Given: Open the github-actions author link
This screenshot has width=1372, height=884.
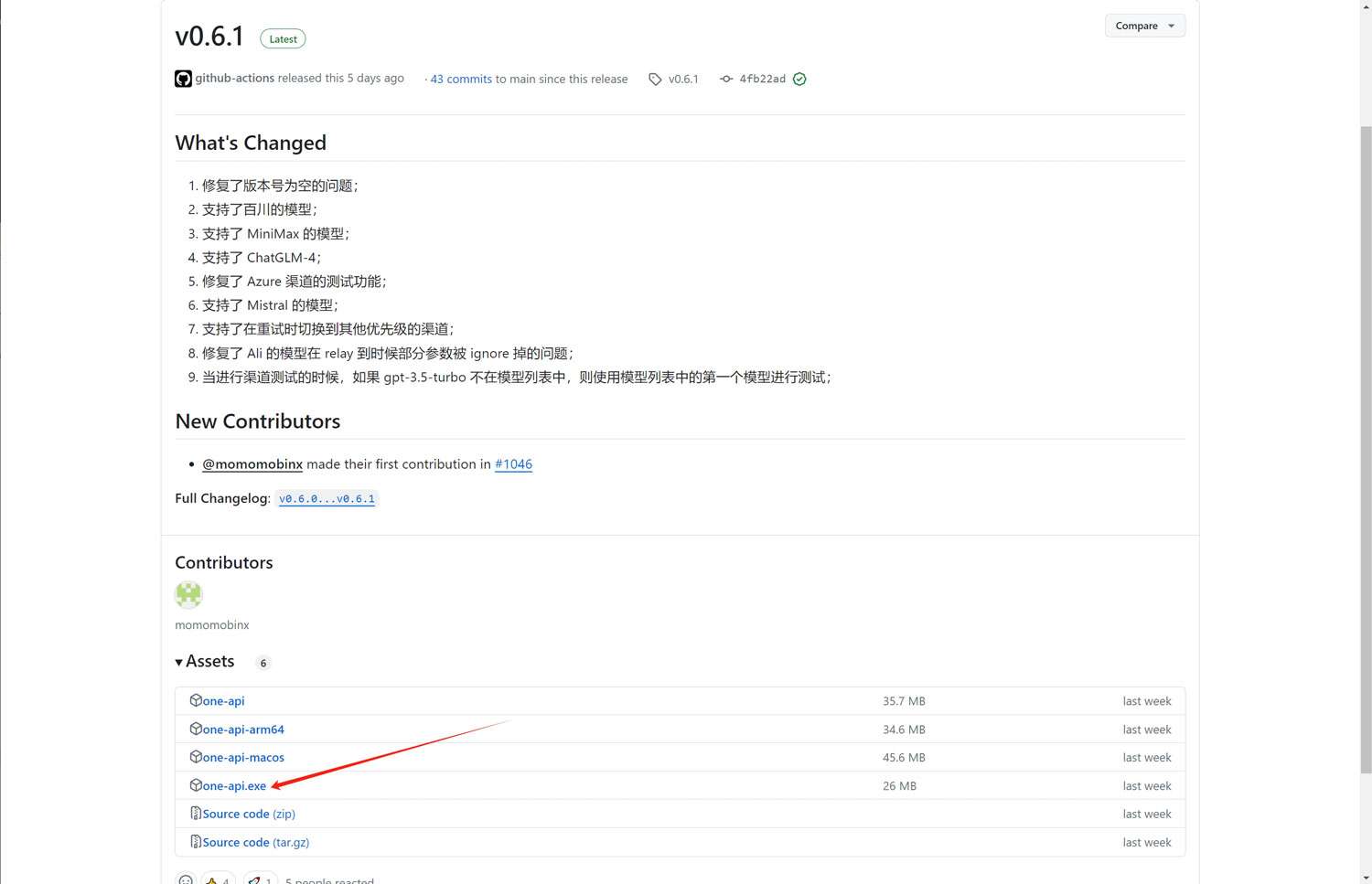Looking at the screenshot, I should coord(234,79).
